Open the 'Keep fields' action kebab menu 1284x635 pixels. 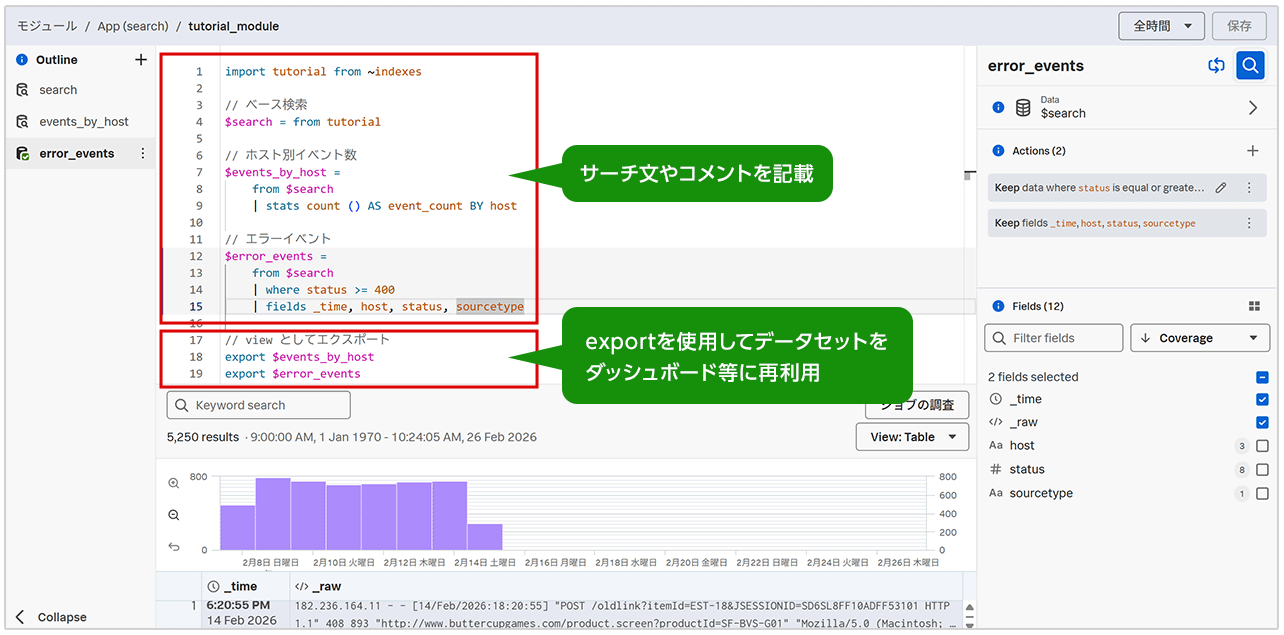[1248, 223]
